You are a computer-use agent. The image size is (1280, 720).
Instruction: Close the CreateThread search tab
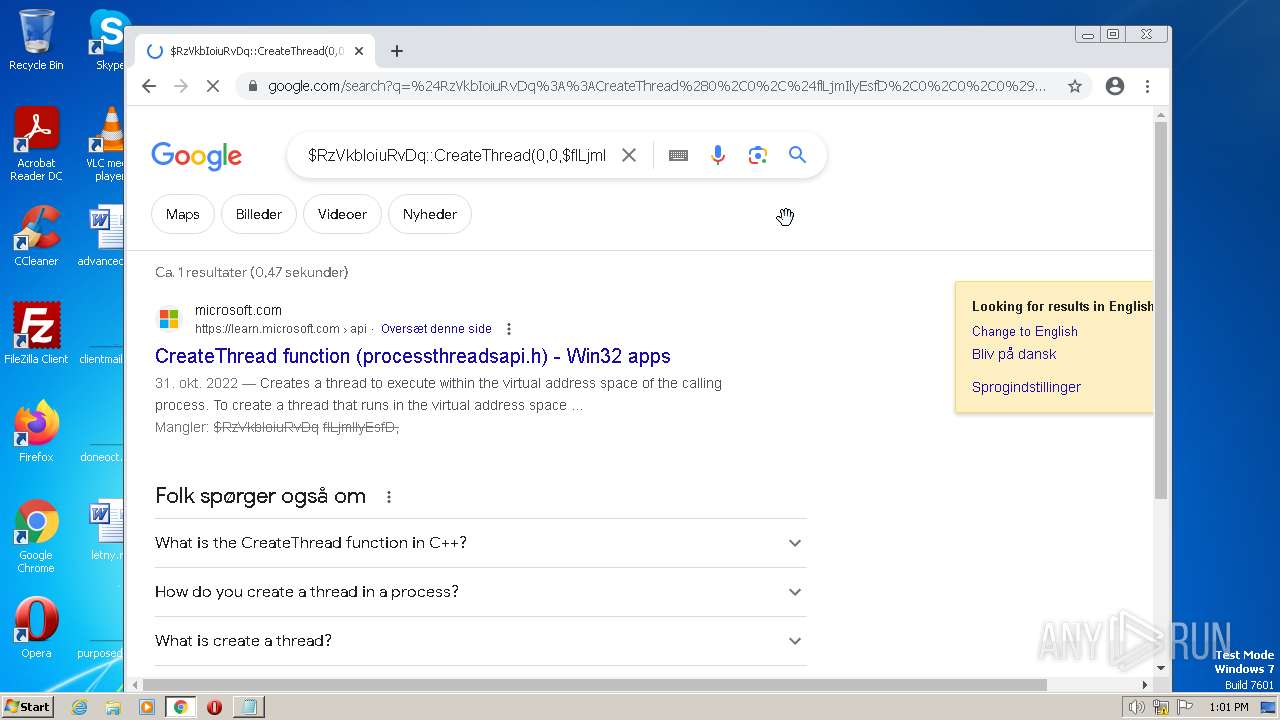click(x=359, y=51)
